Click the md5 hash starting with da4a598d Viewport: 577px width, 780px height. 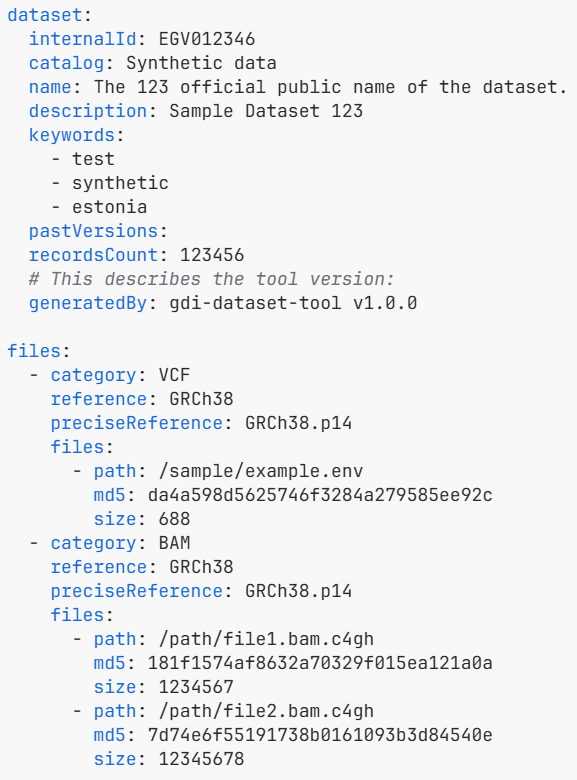point(320,495)
